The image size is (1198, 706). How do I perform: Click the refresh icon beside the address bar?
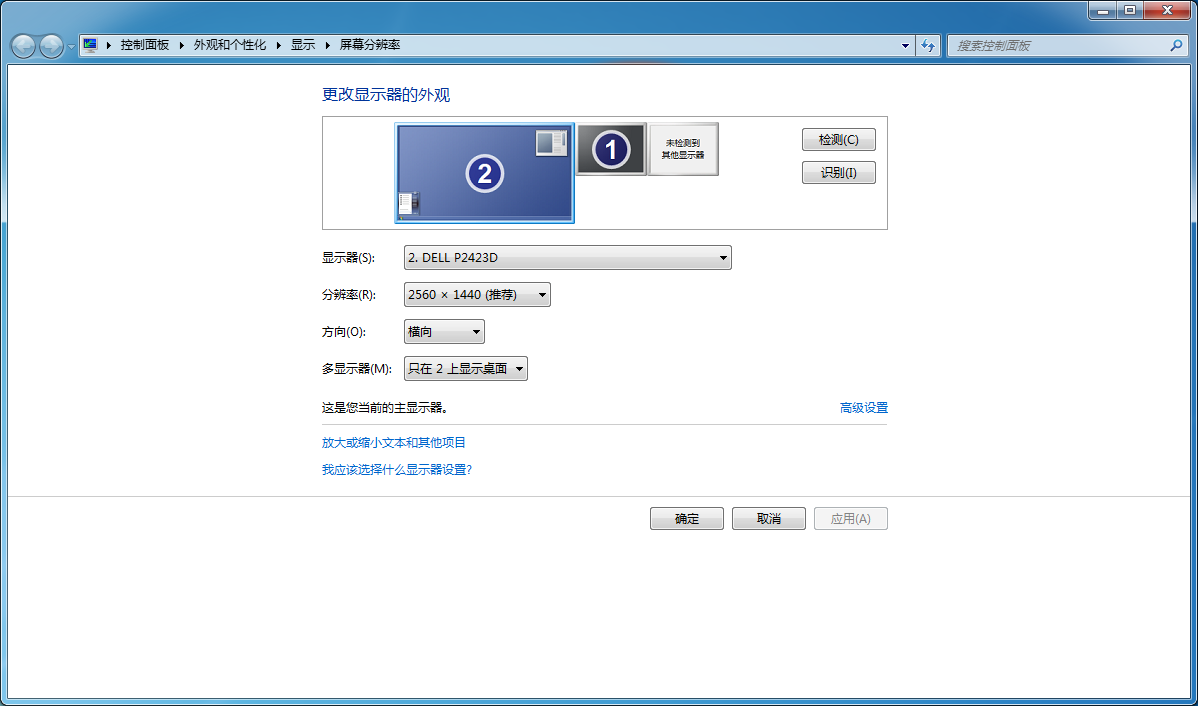(x=928, y=44)
